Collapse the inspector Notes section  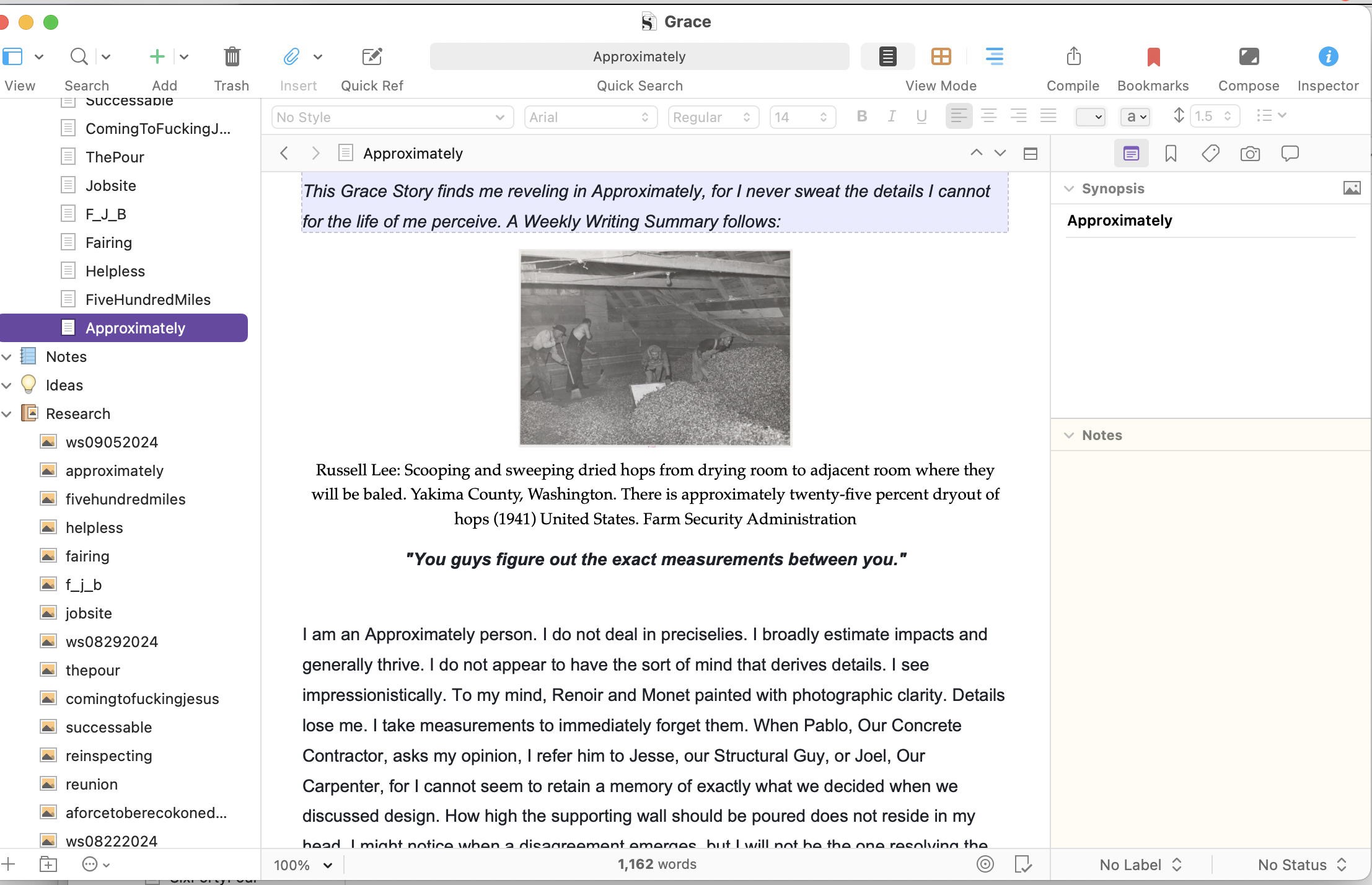(x=1069, y=436)
